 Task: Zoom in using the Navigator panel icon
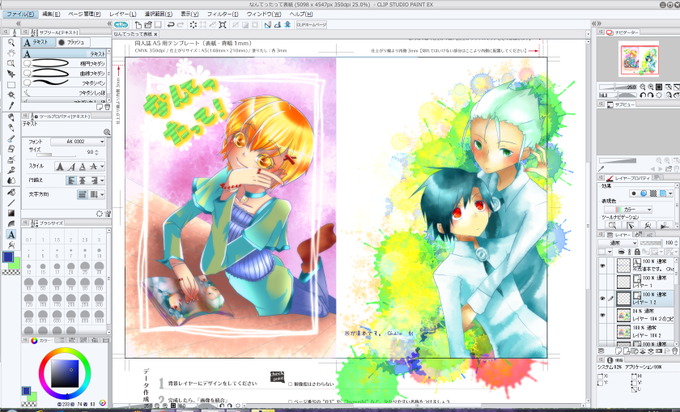(x=651, y=87)
